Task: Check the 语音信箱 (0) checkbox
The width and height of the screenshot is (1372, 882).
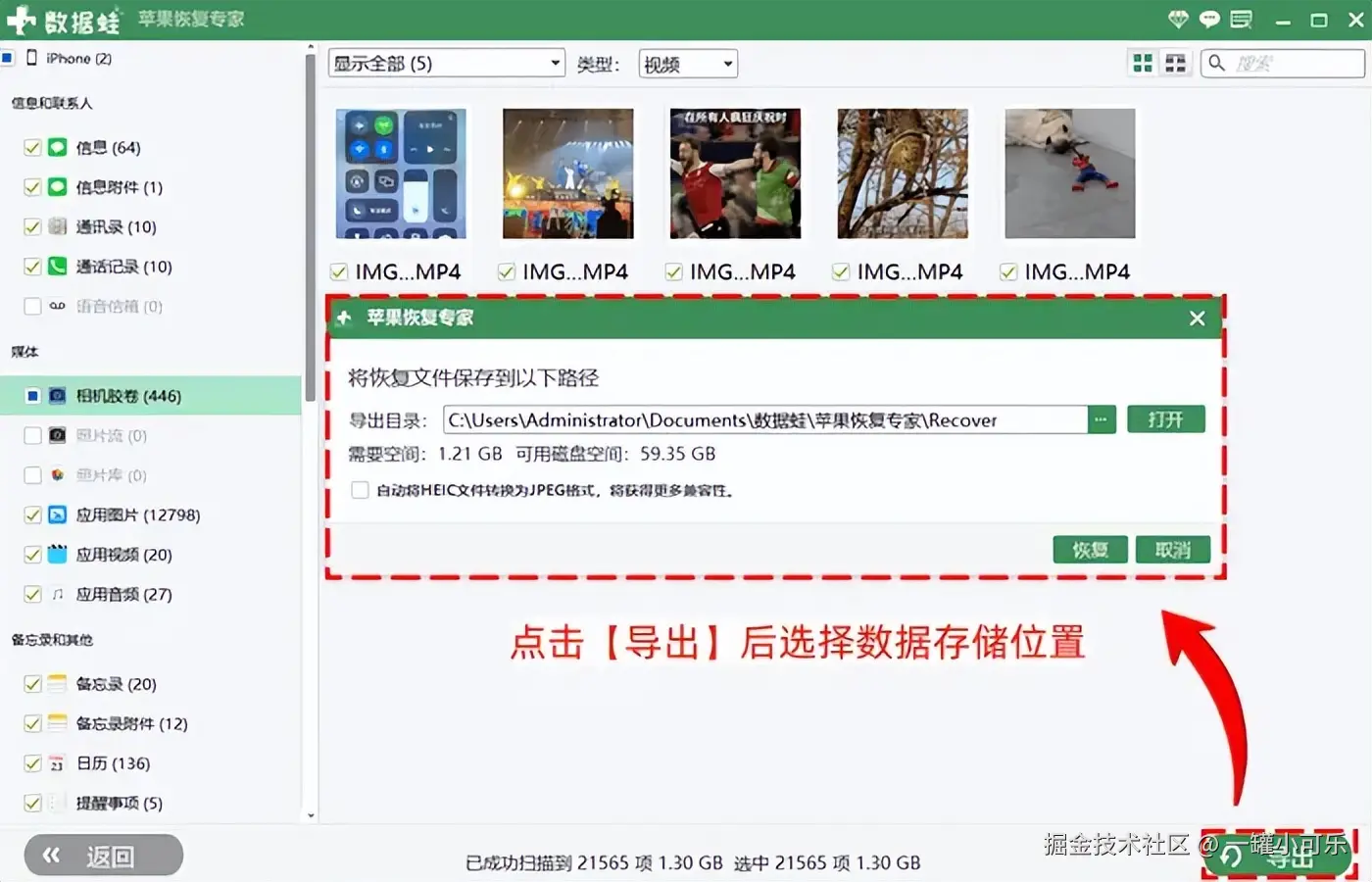Action: [32, 306]
